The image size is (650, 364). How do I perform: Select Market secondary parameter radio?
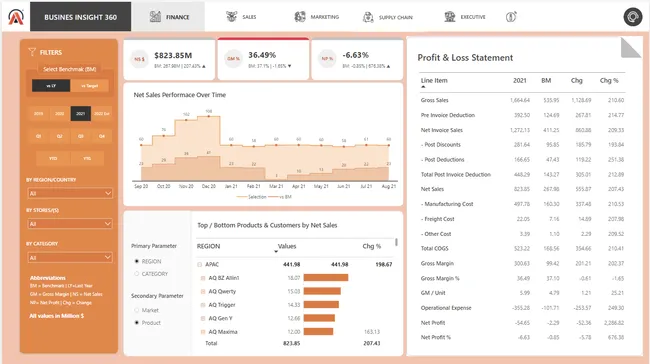137,310
